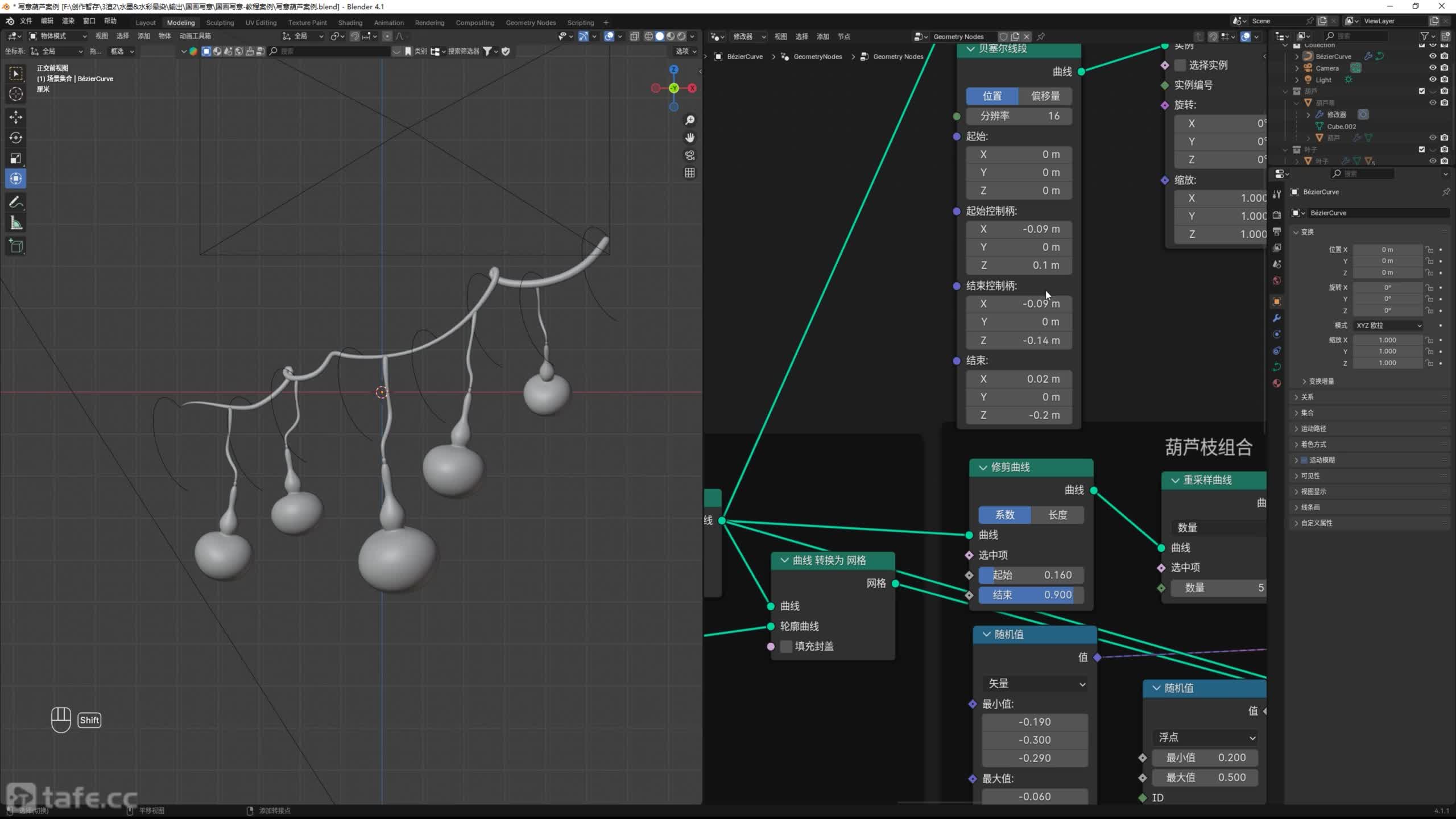This screenshot has height=819, width=1456.
Task: Select the Rotate tool
Action: (x=16, y=138)
